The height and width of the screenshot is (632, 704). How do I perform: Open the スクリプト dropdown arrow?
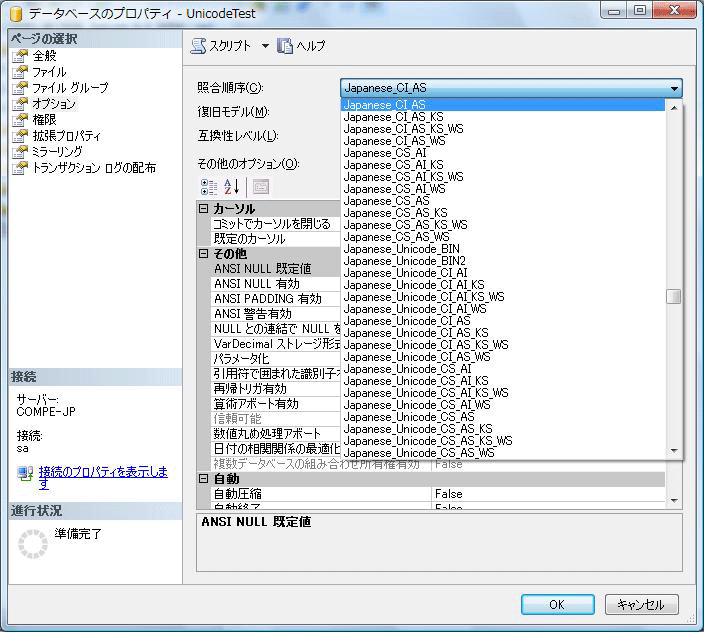coord(265,46)
